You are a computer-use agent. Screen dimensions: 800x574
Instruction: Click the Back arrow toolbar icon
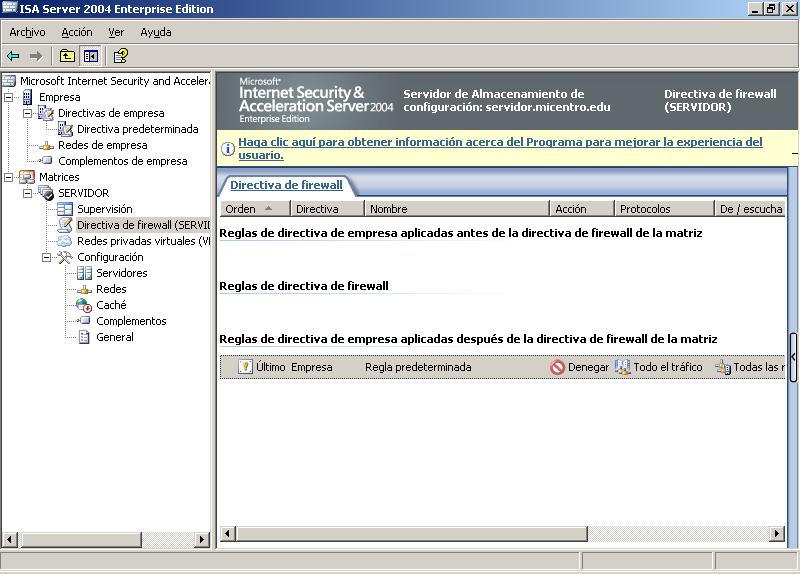coord(13,56)
